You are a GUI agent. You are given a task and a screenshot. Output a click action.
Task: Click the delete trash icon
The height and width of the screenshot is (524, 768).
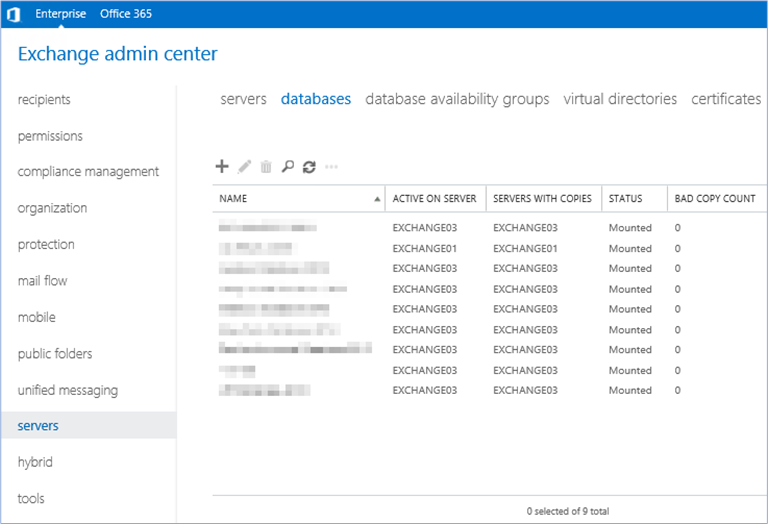click(x=266, y=167)
